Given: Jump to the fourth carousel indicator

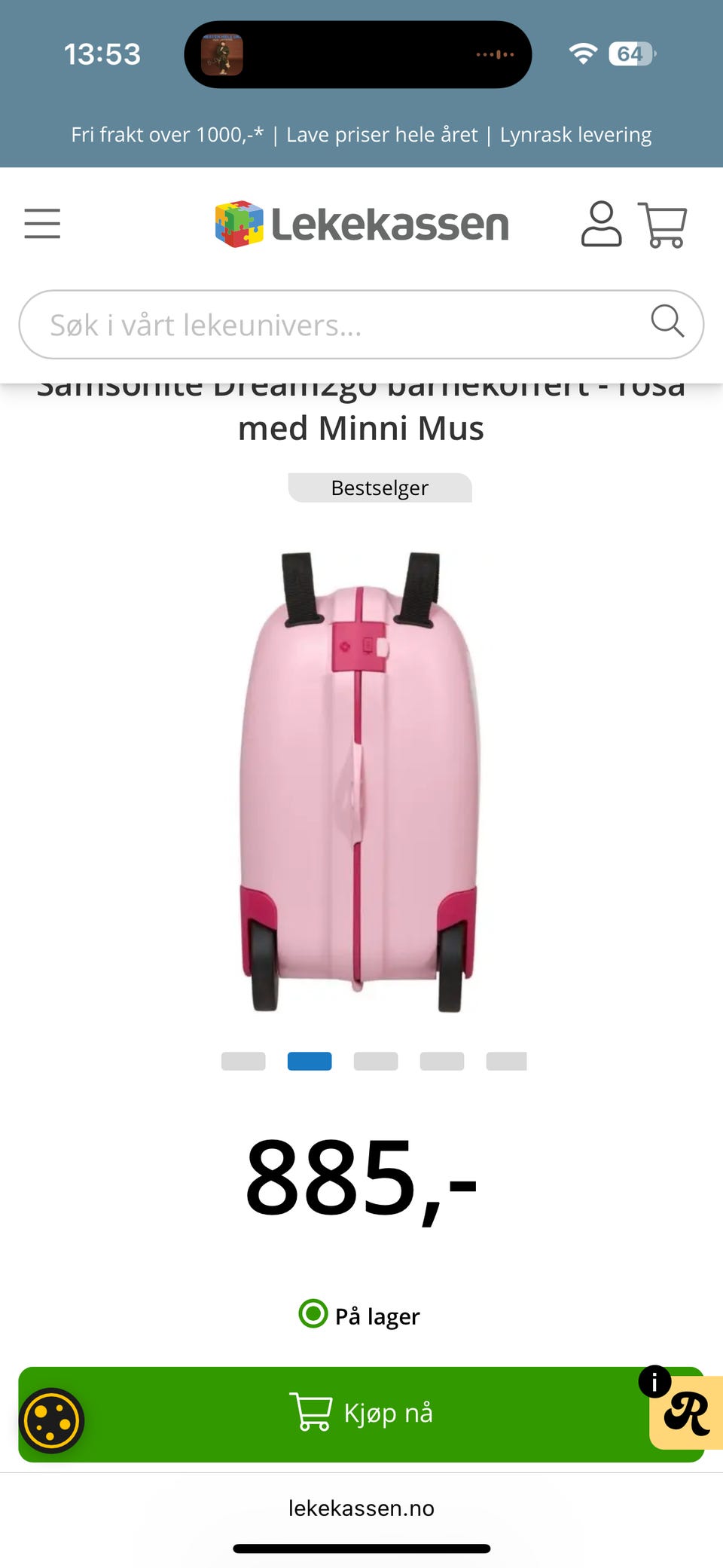Looking at the screenshot, I should 442,1061.
